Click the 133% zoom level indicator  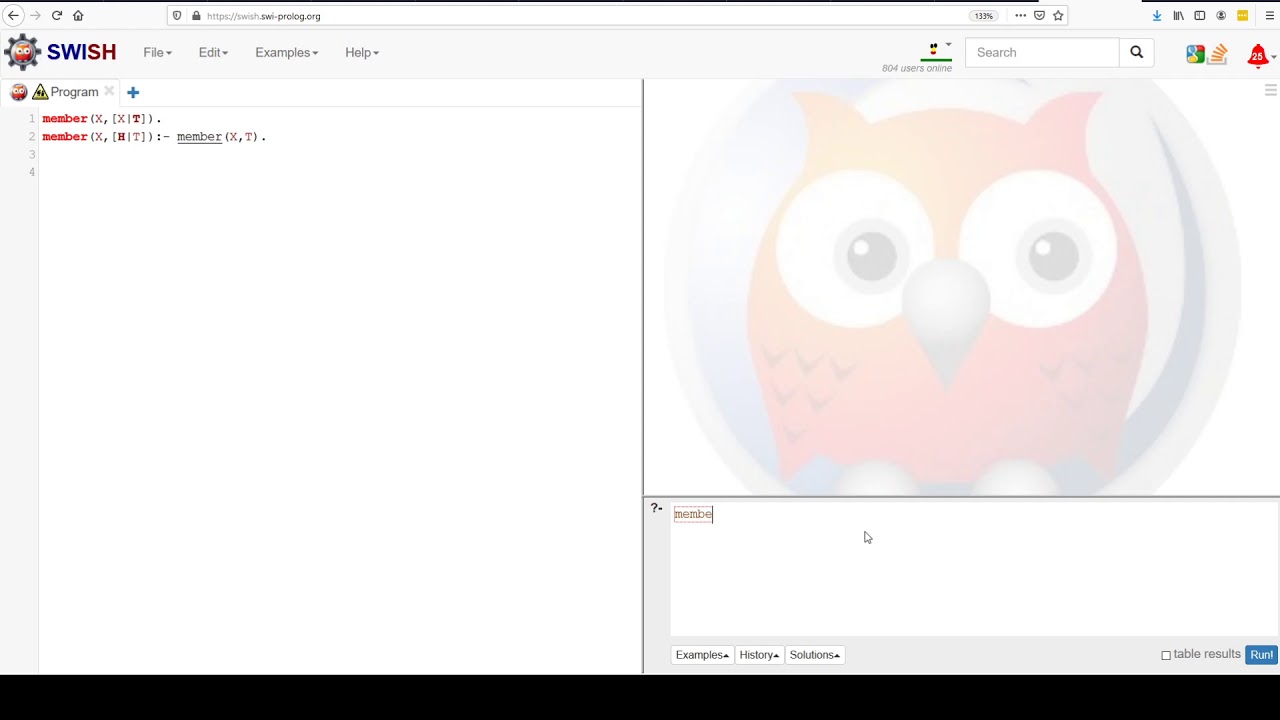point(984,16)
